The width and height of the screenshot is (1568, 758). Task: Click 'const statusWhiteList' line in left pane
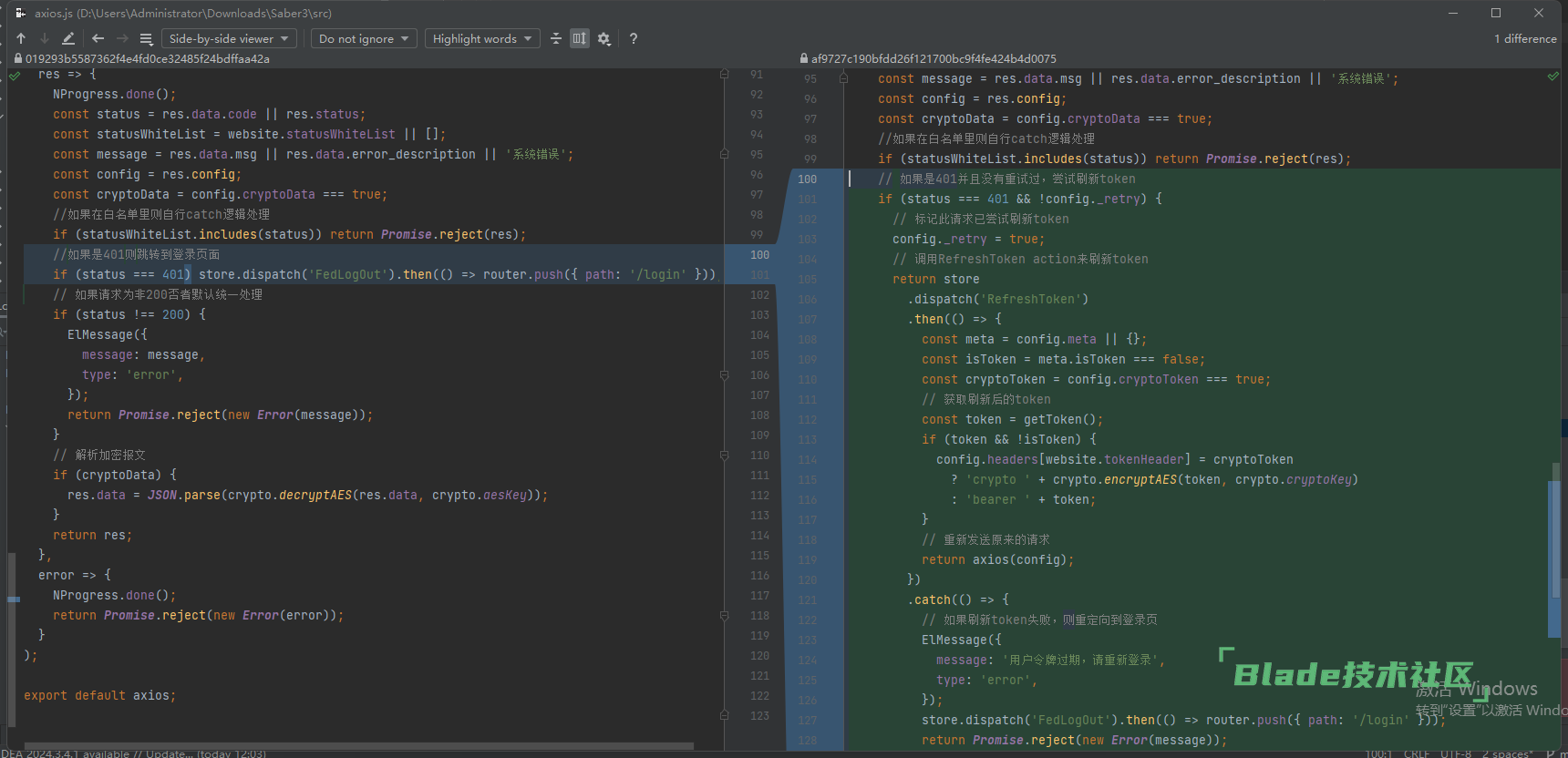tap(250, 134)
